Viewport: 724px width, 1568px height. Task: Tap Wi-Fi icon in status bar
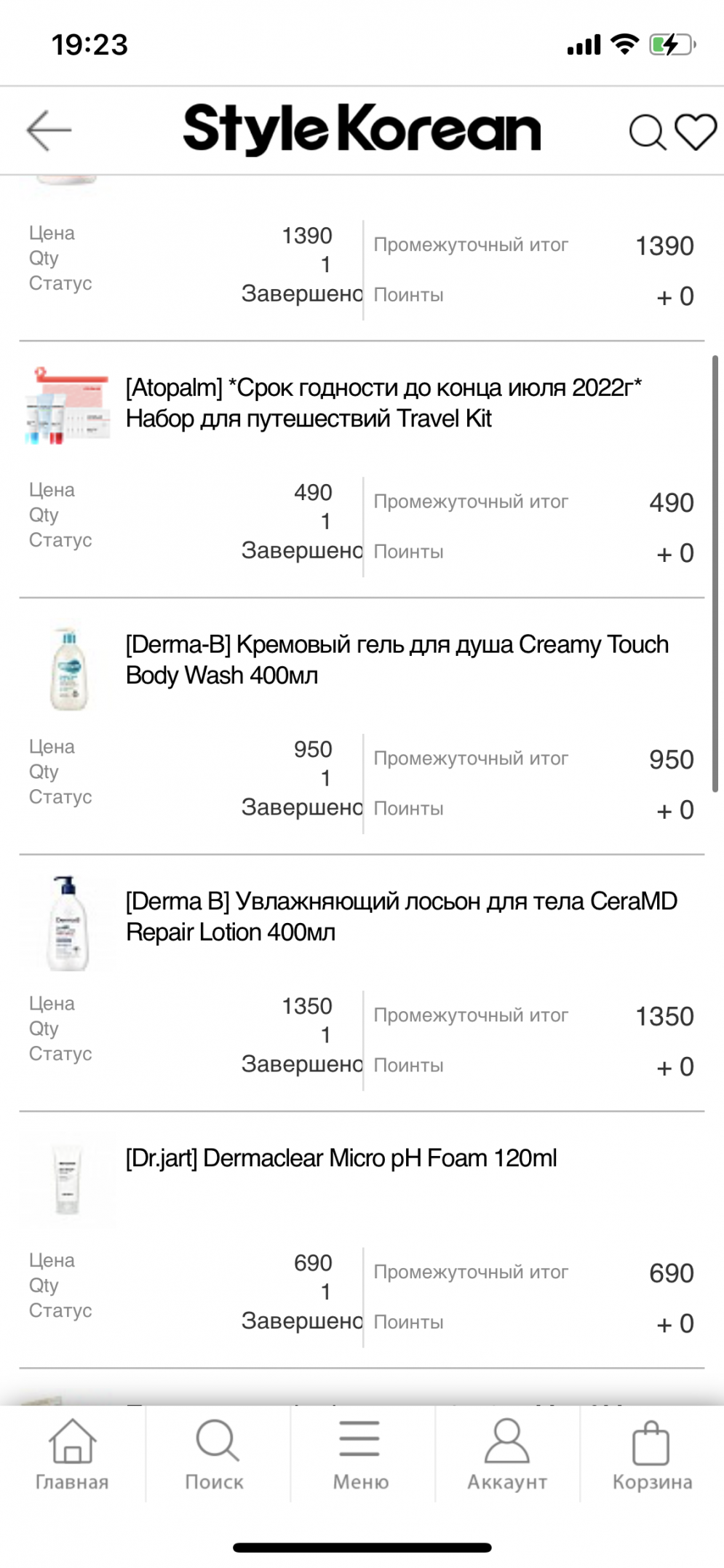tap(624, 44)
